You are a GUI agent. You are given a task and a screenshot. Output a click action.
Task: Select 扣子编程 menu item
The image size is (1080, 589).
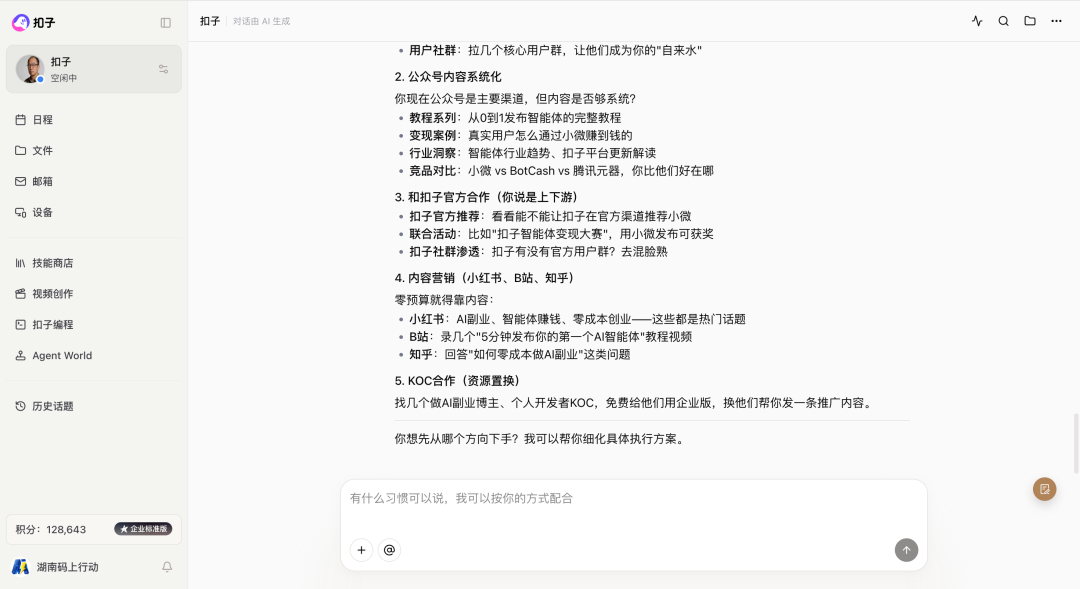coord(94,324)
